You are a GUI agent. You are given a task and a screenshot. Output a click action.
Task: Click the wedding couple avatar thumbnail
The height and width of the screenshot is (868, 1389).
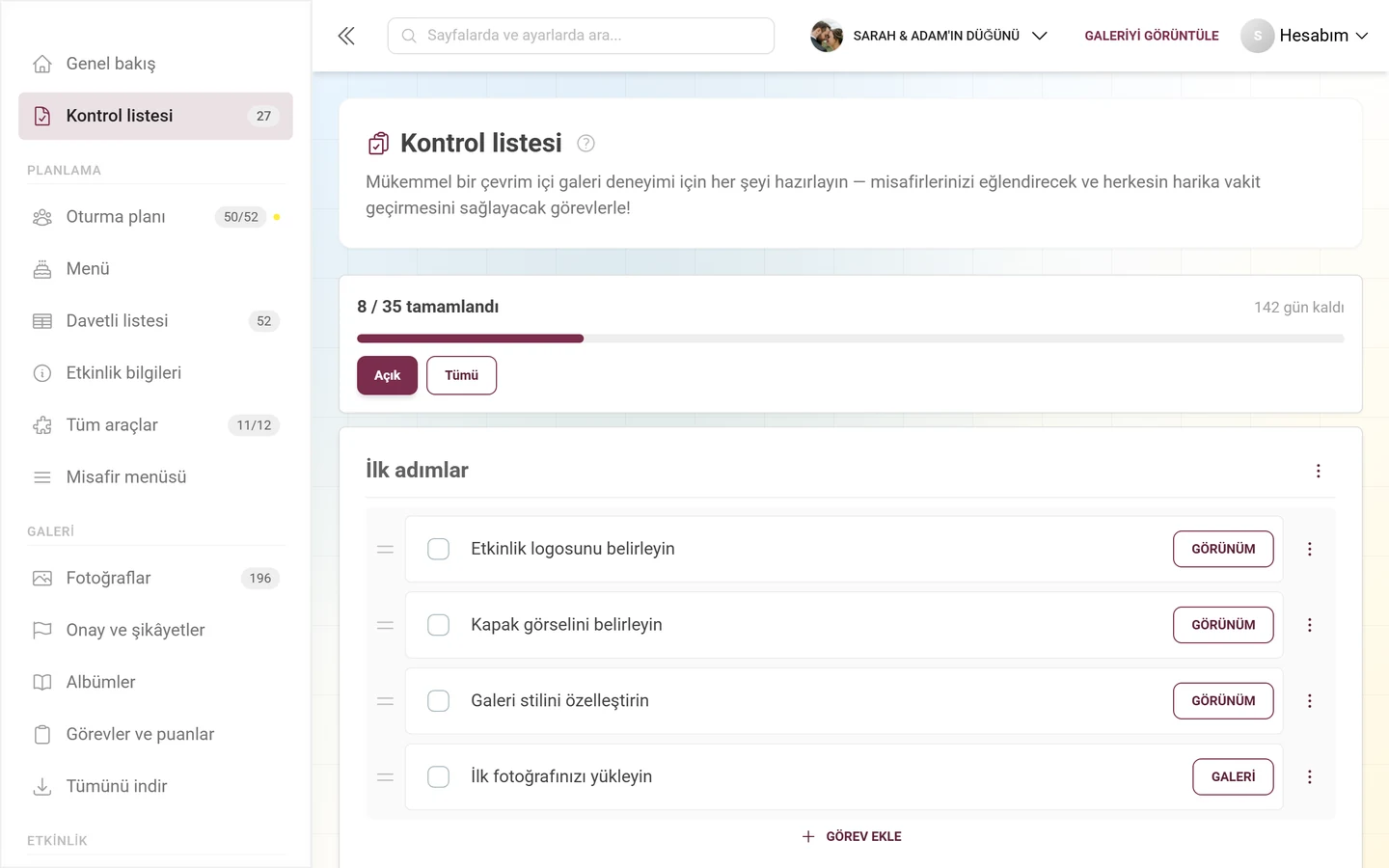[827, 36]
